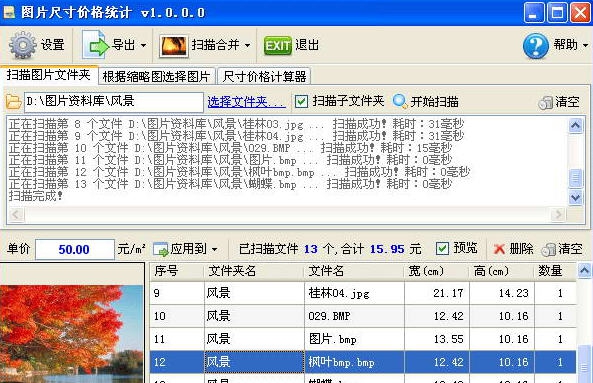This screenshot has height=383, width=593.
Task: Click the yellow folder icon beside path
Action: point(13,101)
